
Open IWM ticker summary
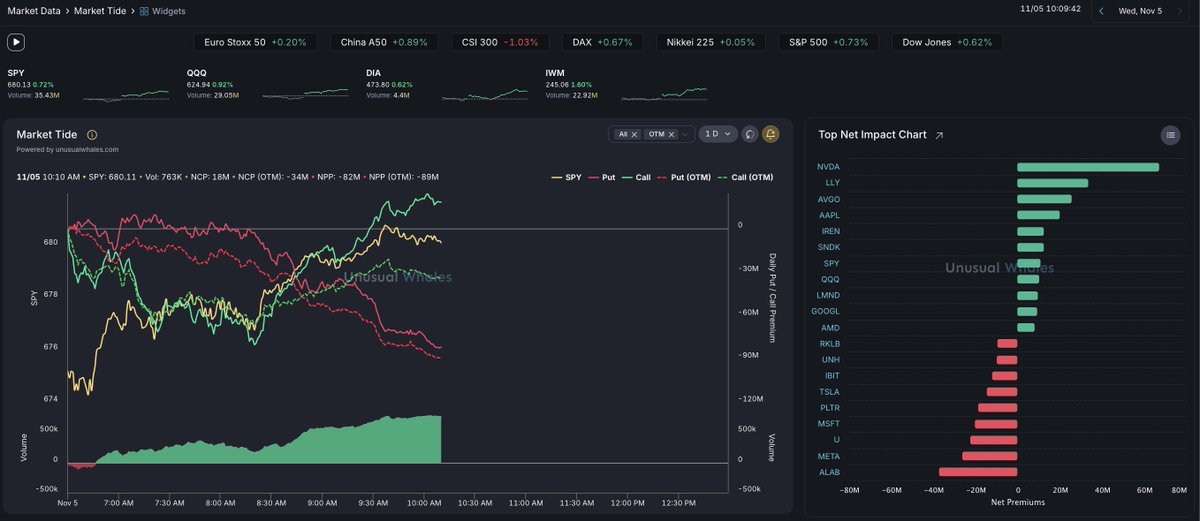point(572,84)
